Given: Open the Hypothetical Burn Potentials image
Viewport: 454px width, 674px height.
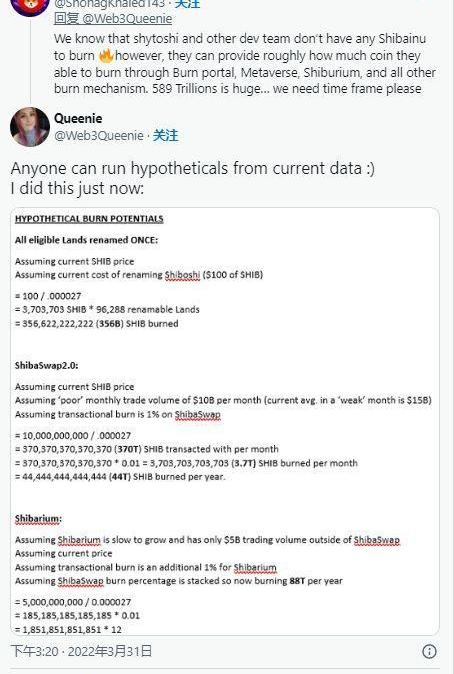Looking at the screenshot, I should pyautogui.click(x=225, y=422).
